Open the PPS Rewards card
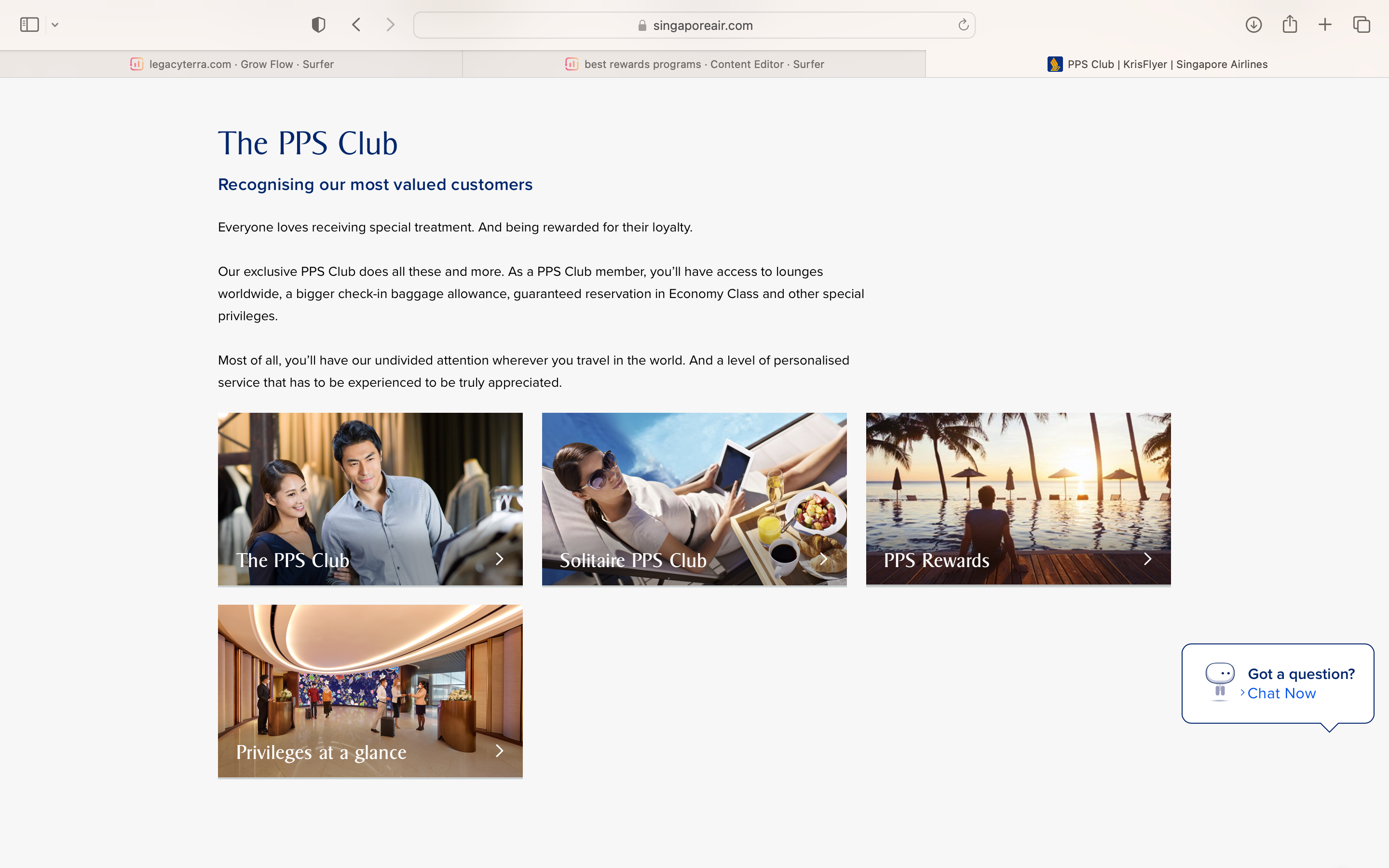The width and height of the screenshot is (1389, 868). 1018,499
